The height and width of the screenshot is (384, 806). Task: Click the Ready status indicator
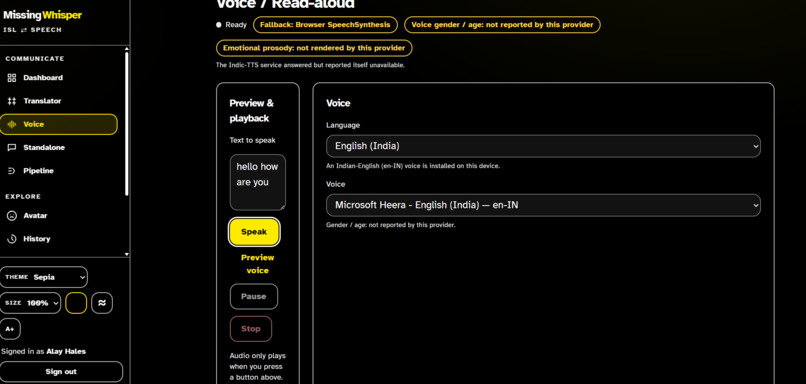pyautogui.click(x=231, y=25)
